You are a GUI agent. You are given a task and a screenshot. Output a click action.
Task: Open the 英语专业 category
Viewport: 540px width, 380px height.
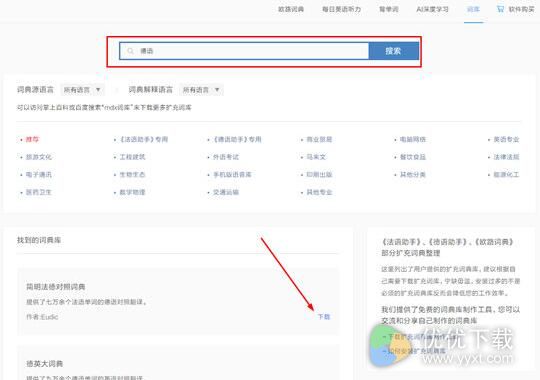[x=506, y=140]
